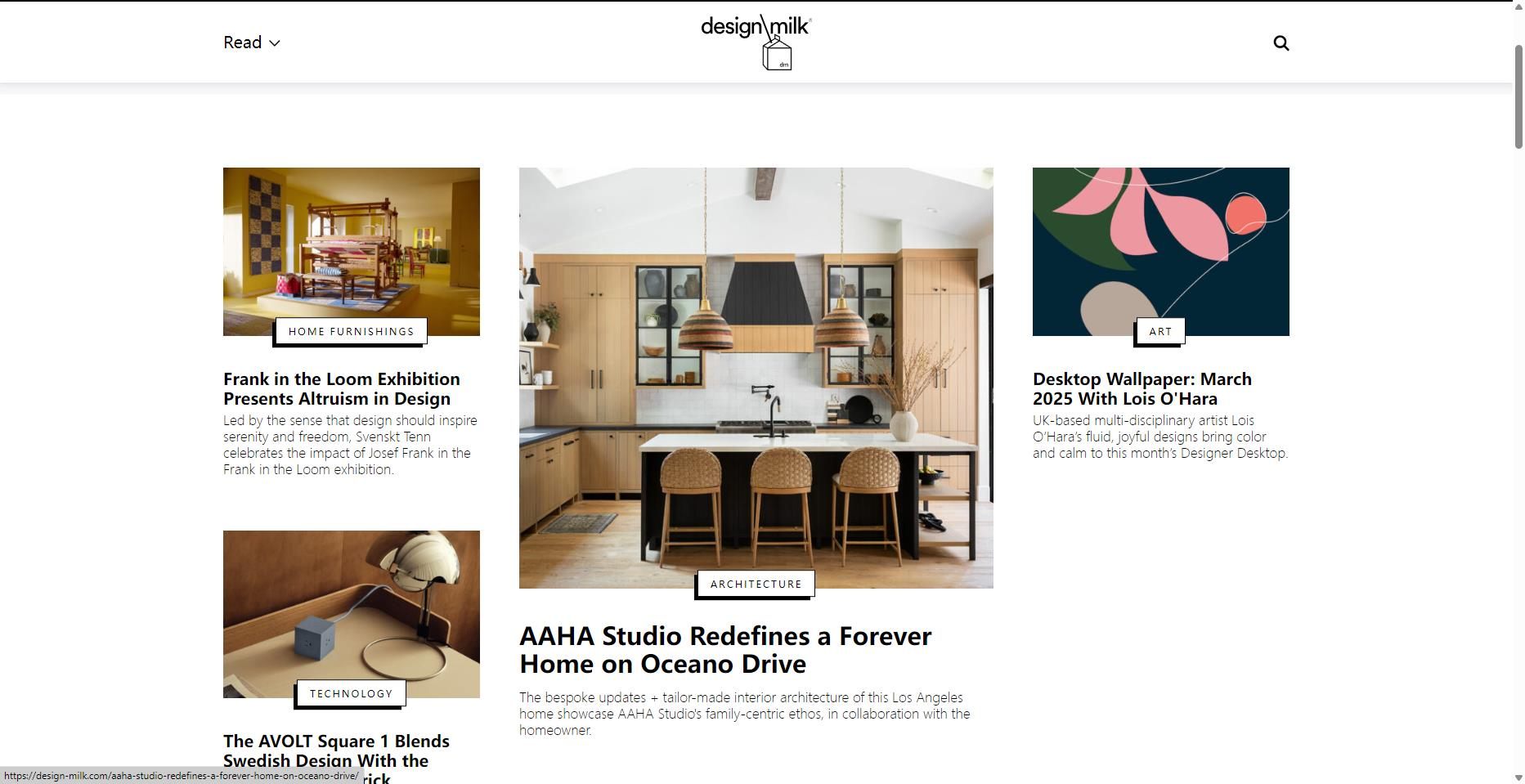The width and height of the screenshot is (1525, 784).
Task: Select the Art category tag
Action: click(x=1160, y=331)
